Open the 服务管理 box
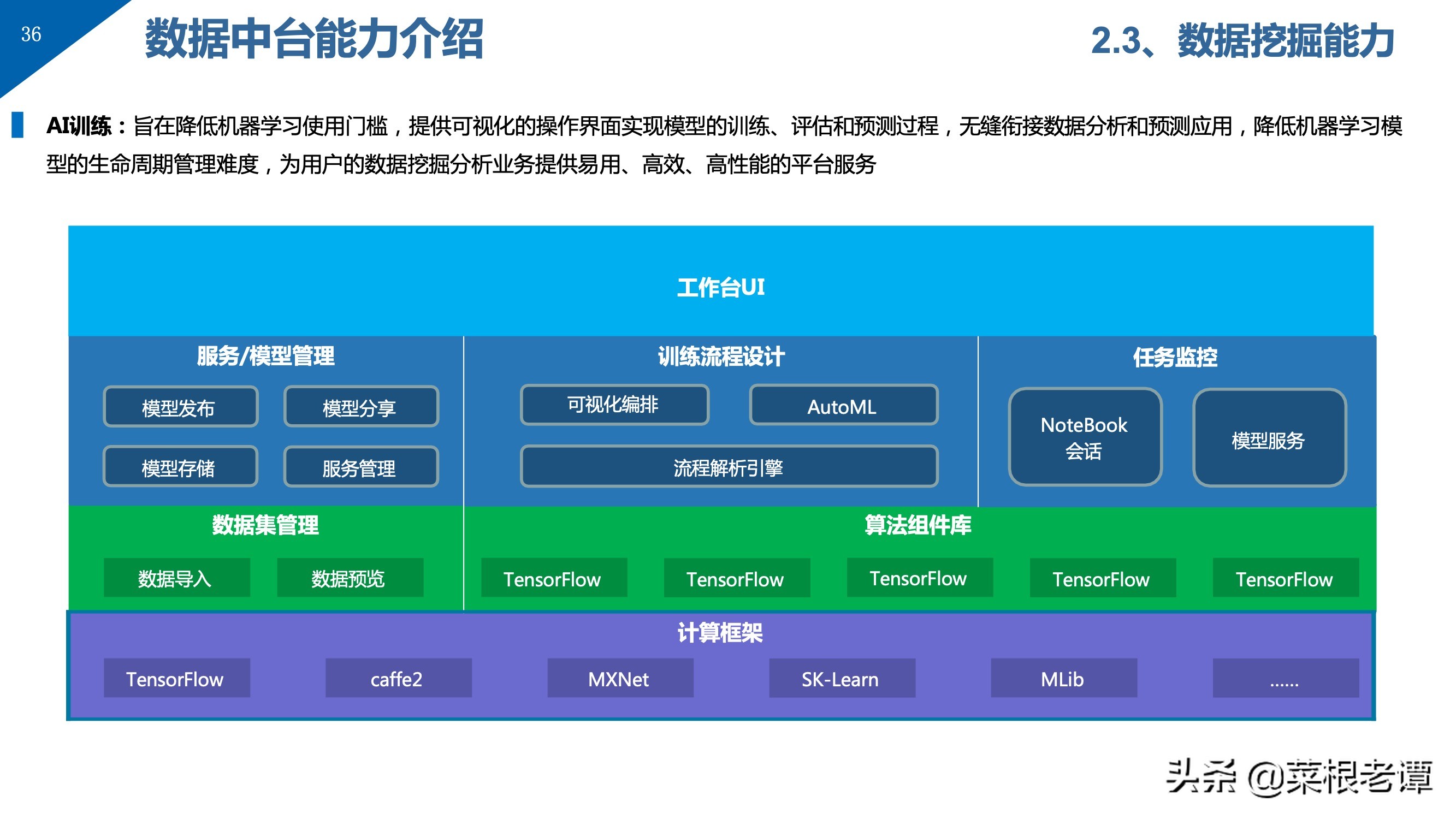This screenshot has height=819, width=1456. click(x=360, y=467)
